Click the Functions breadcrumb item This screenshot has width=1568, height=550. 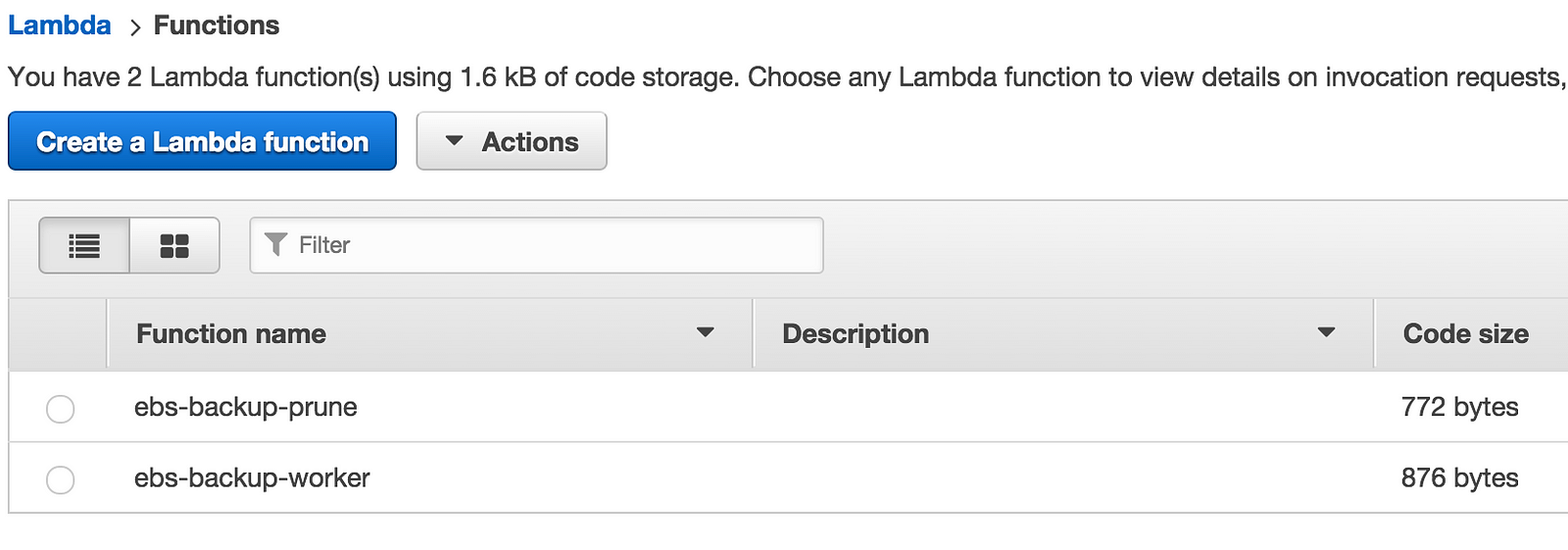pyautogui.click(x=217, y=25)
